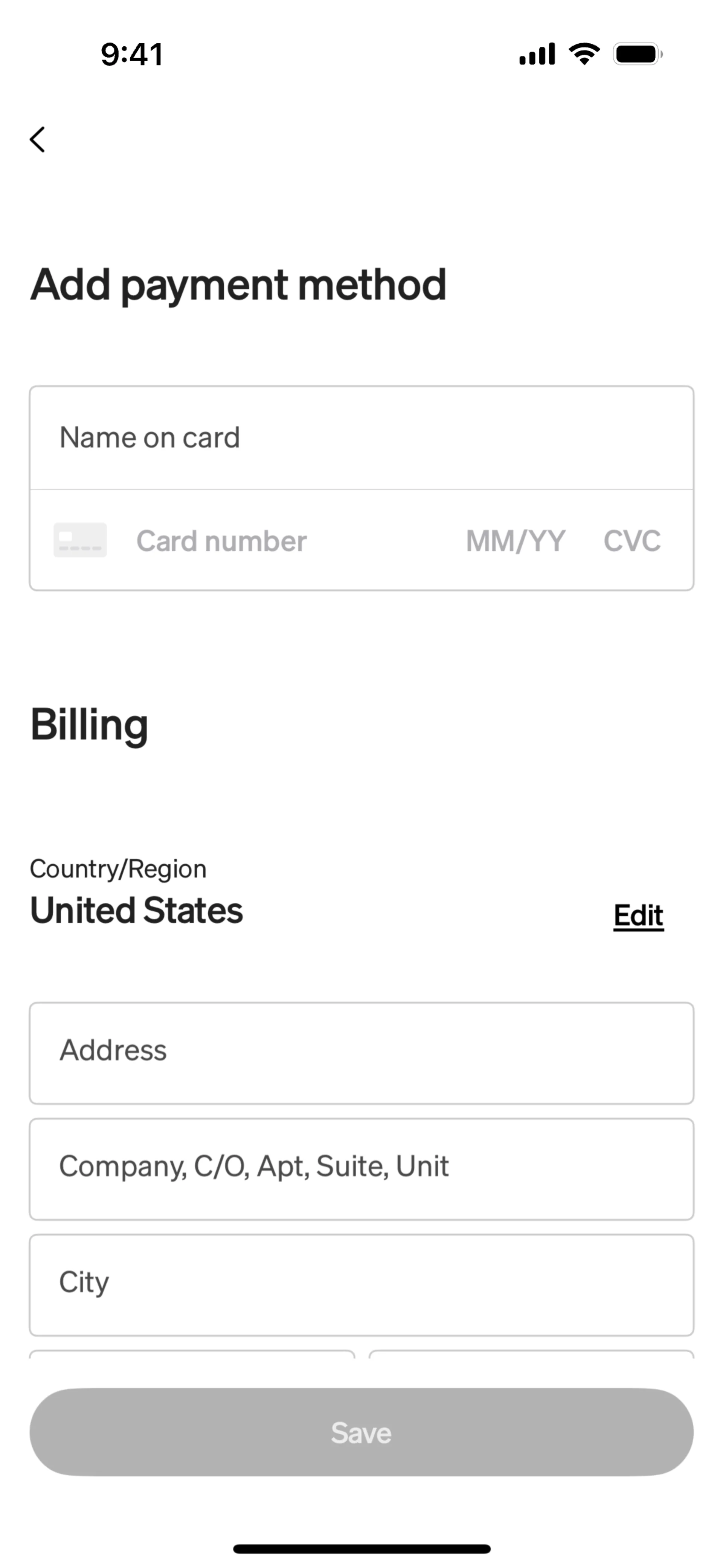Tap the Wi-Fi status icon
Image resolution: width=723 pixels, height=1568 pixels.
tap(584, 54)
